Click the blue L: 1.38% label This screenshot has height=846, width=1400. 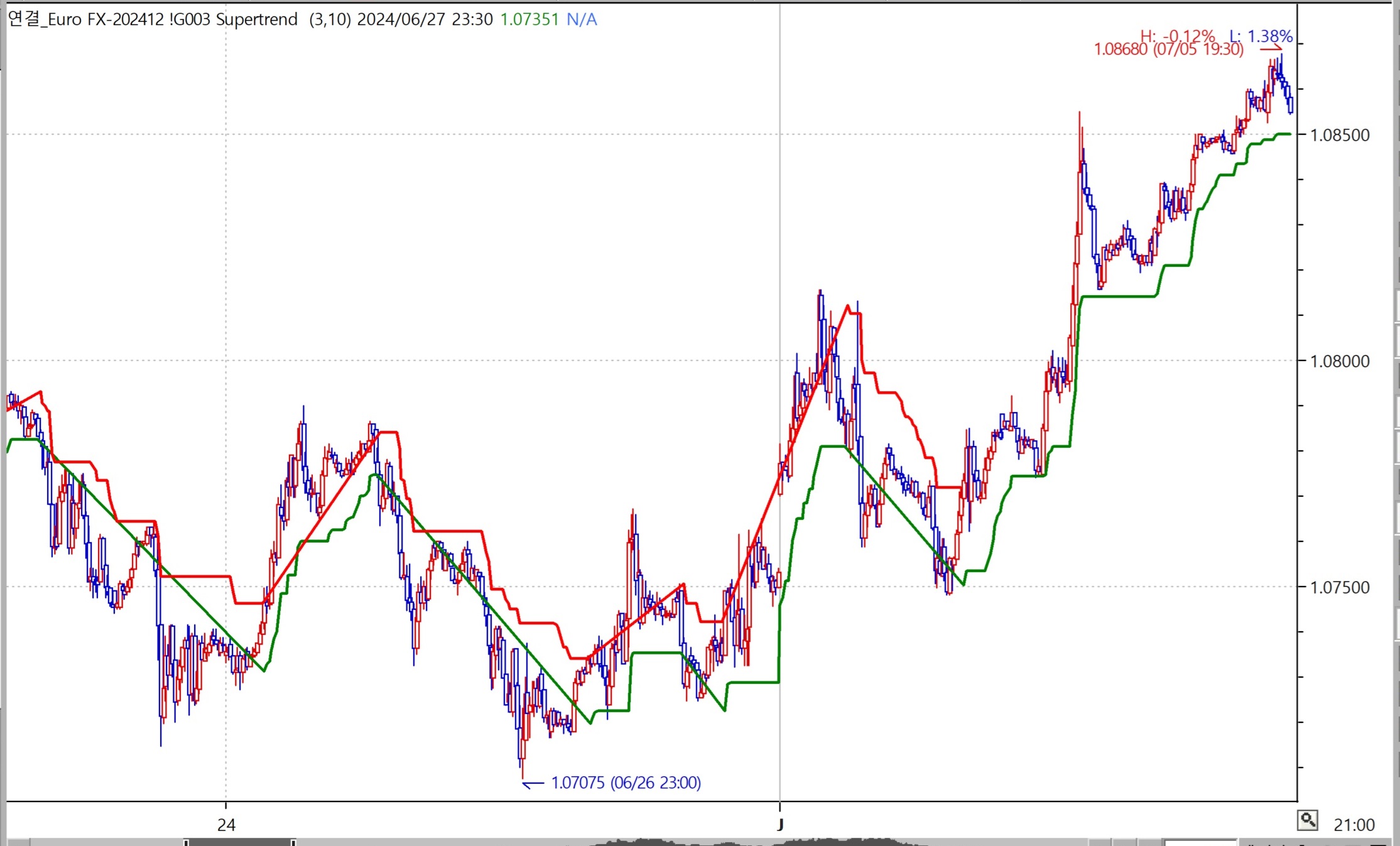[x=1261, y=36]
